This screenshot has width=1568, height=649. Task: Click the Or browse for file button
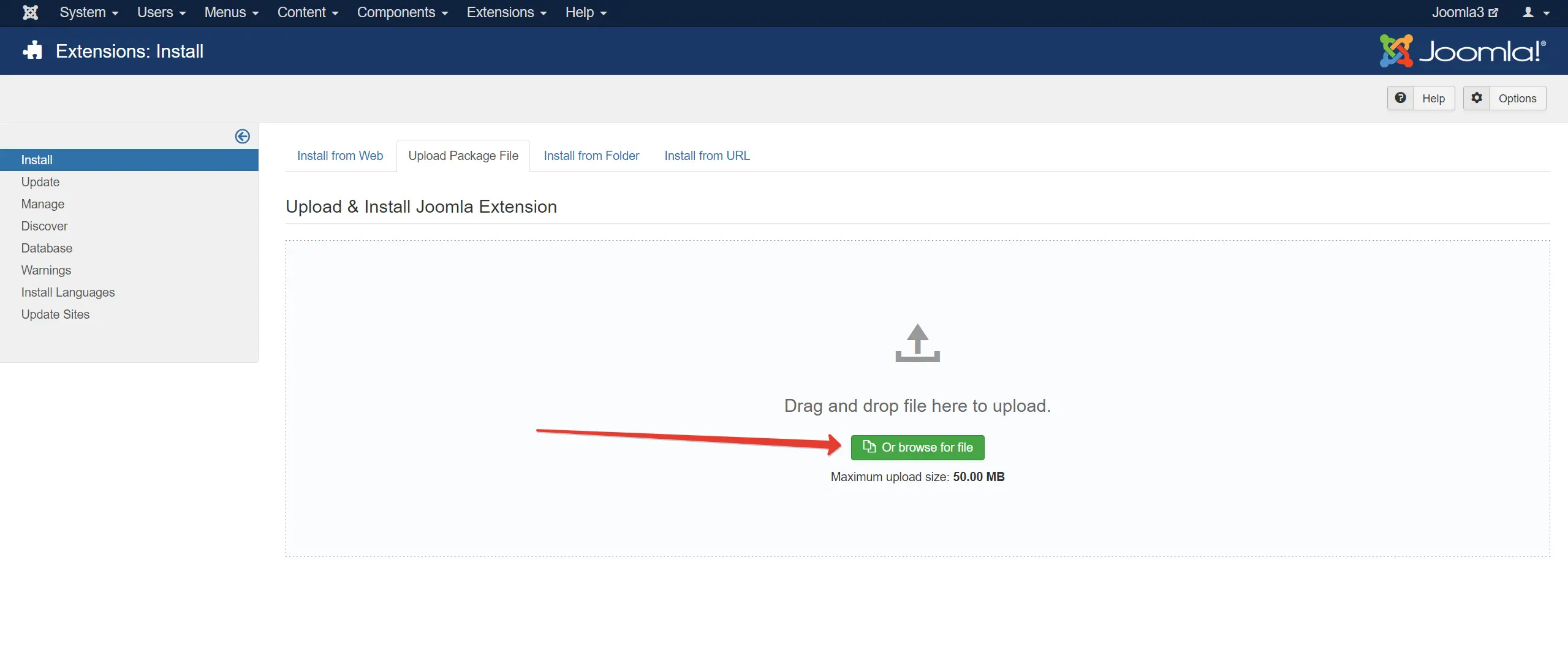(917, 447)
